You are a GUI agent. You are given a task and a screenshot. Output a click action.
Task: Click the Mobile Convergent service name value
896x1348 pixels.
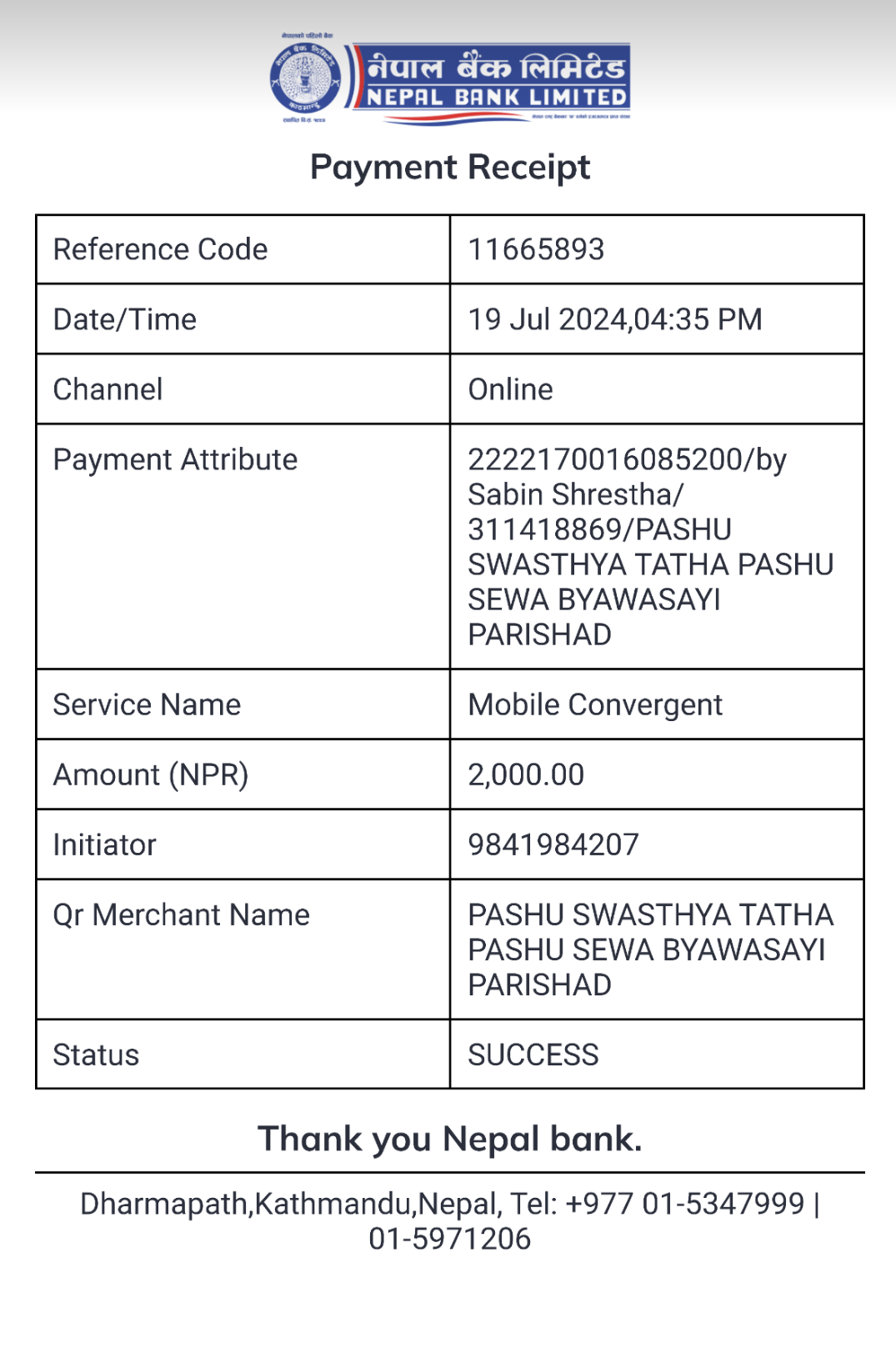click(595, 705)
